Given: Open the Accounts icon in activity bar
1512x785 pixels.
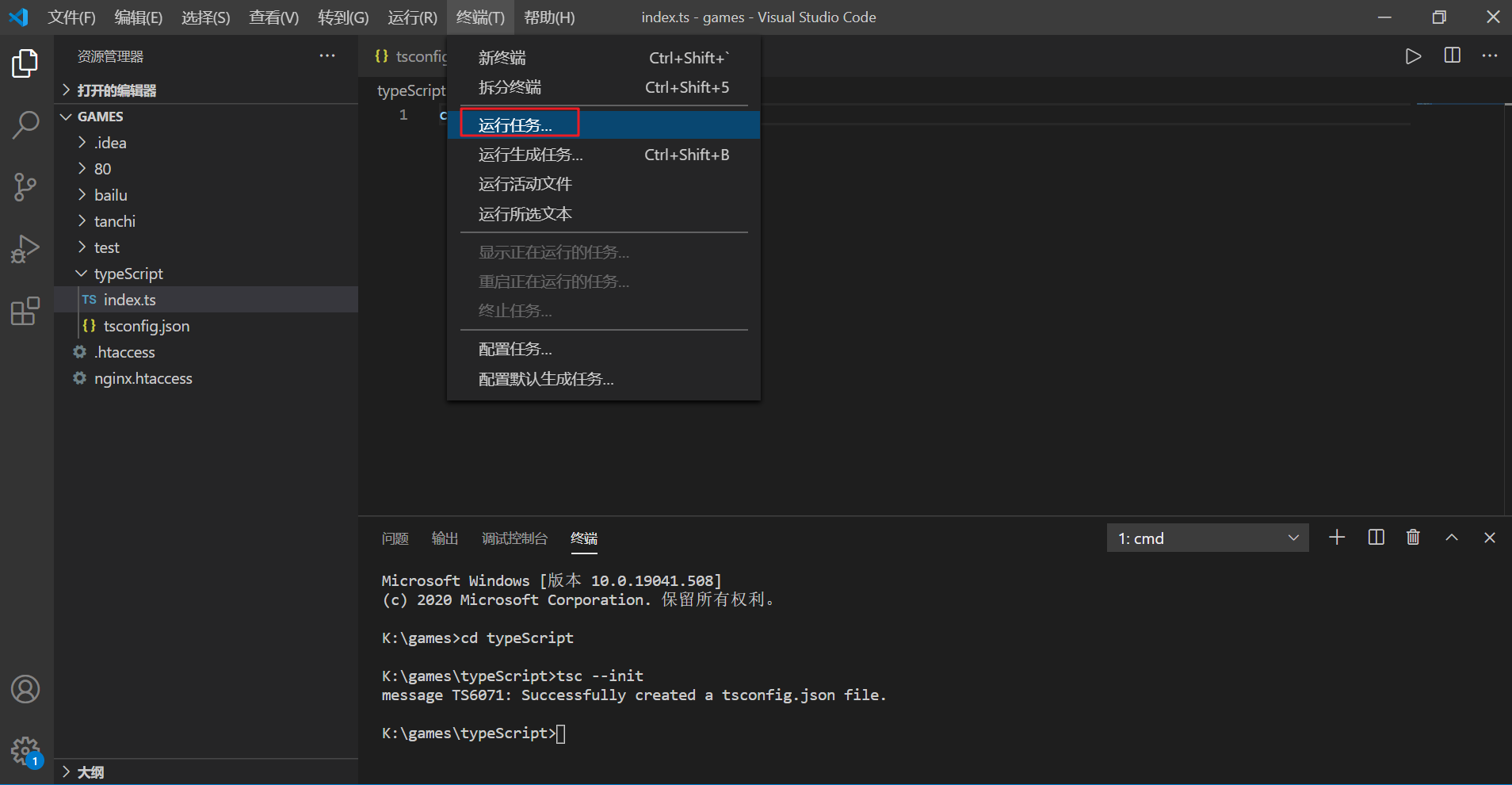Looking at the screenshot, I should click(26, 690).
